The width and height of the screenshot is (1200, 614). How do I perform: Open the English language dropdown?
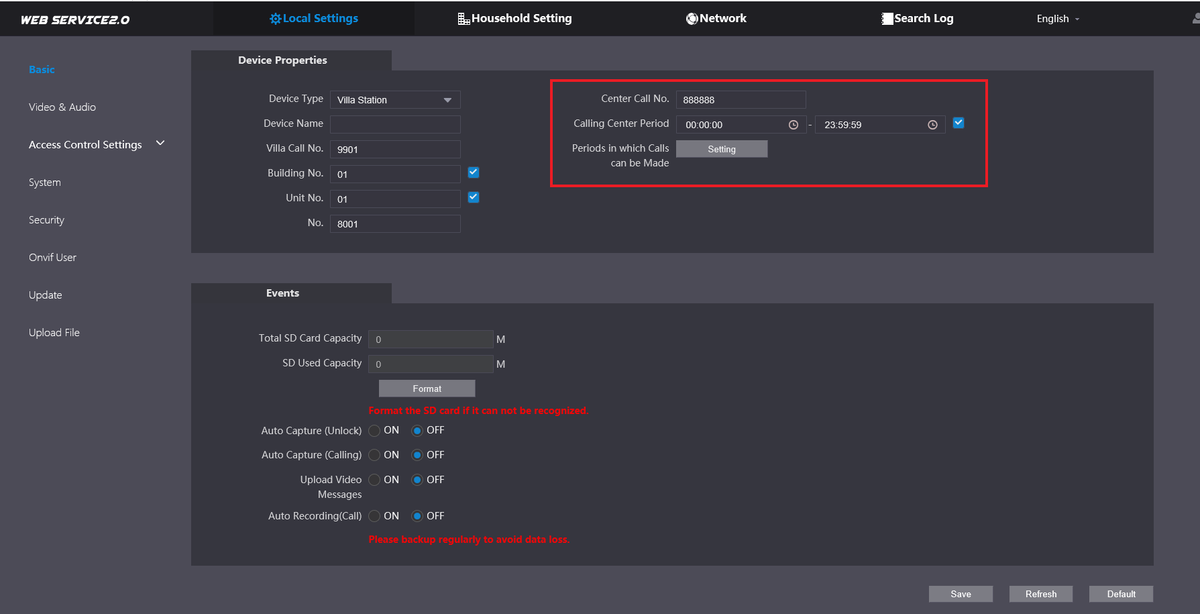(1058, 19)
